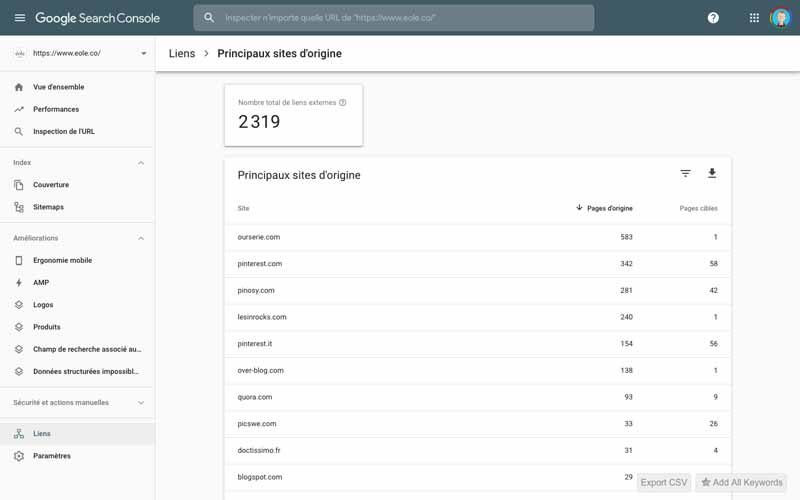
Task: Click the Champ de recherche associé layers icon
Action: pyautogui.click(x=19, y=349)
